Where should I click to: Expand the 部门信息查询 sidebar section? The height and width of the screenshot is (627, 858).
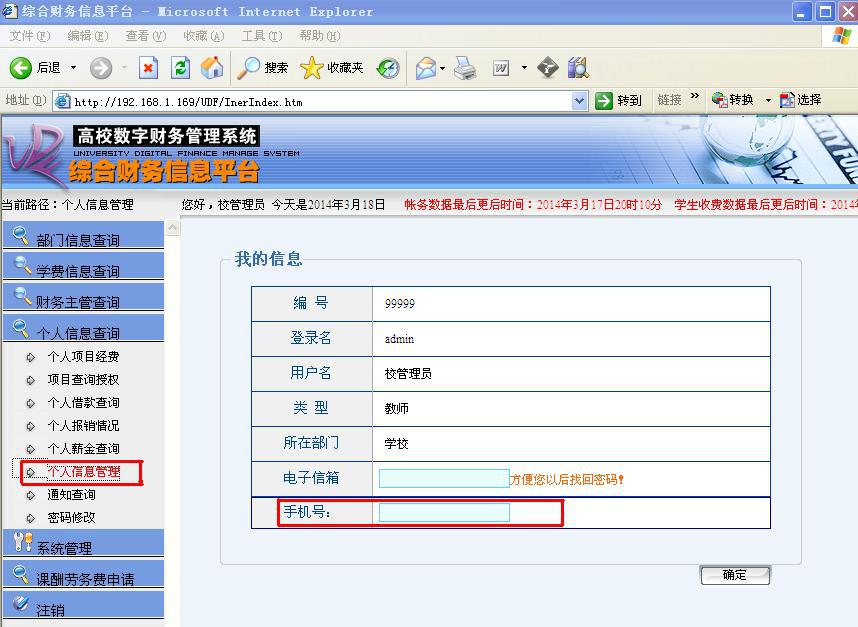[78, 240]
